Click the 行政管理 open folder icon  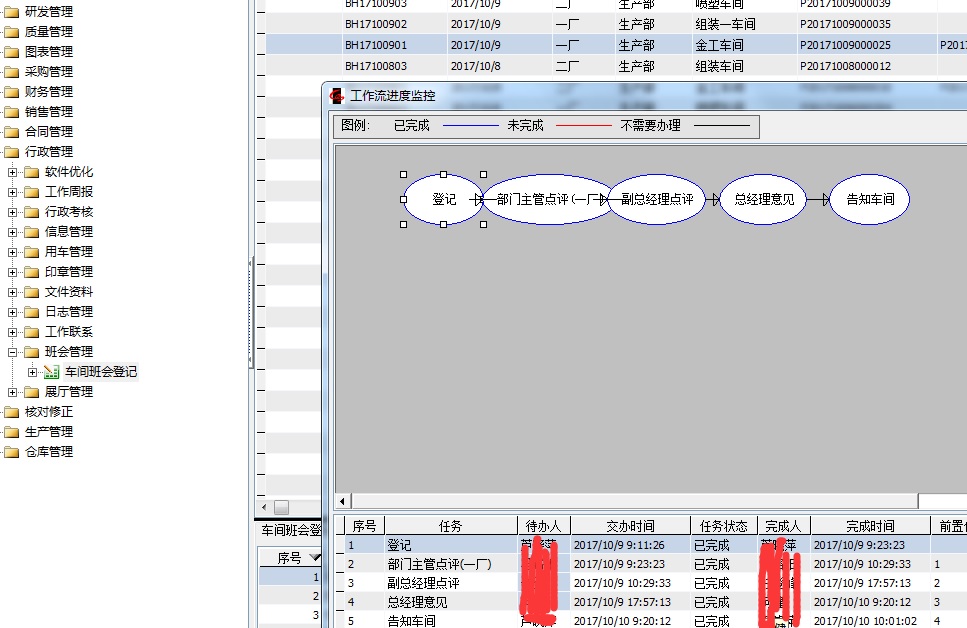11,152
